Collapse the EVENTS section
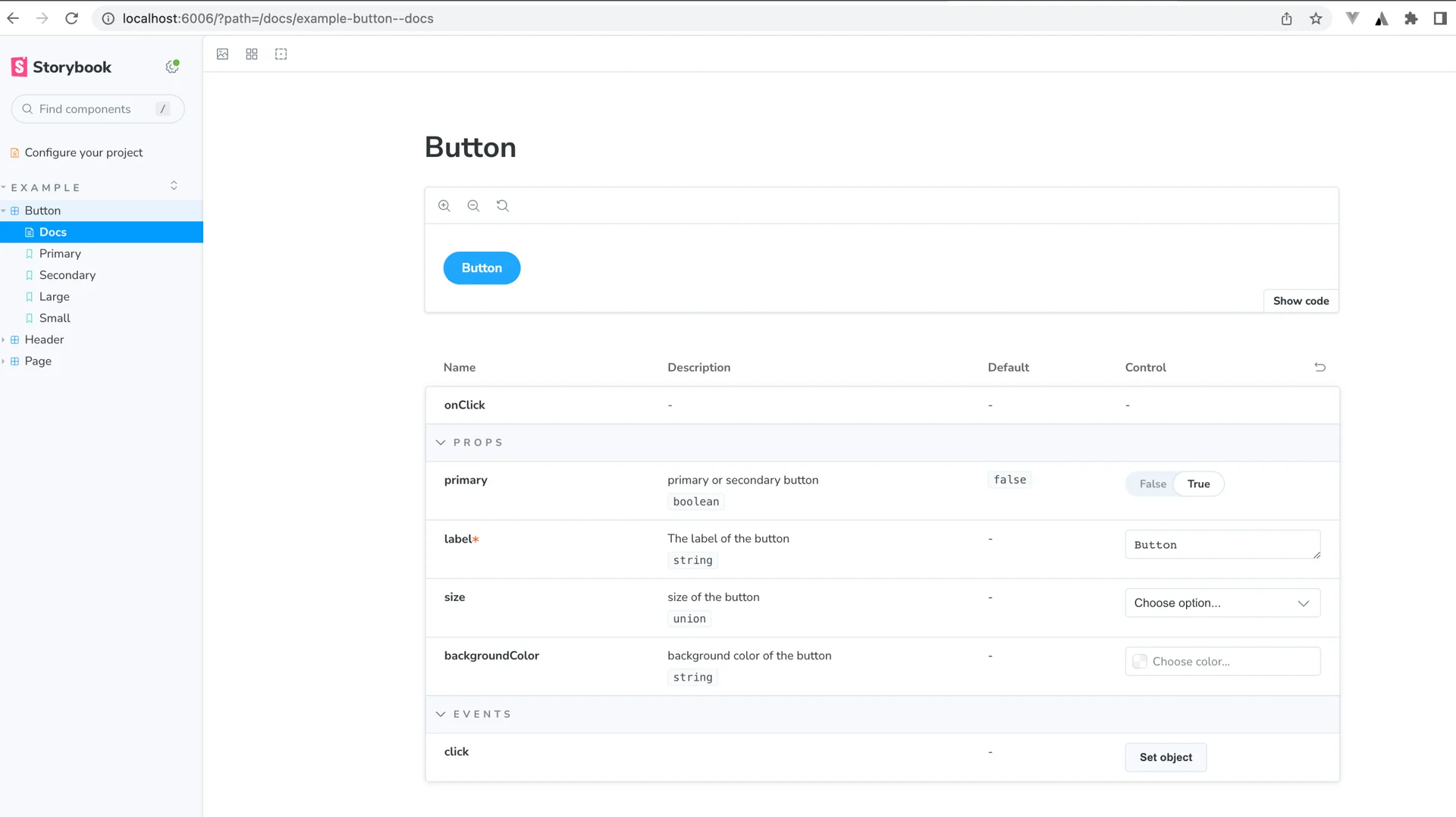Viewport: 1456px width, 817px height. [441, 714]
